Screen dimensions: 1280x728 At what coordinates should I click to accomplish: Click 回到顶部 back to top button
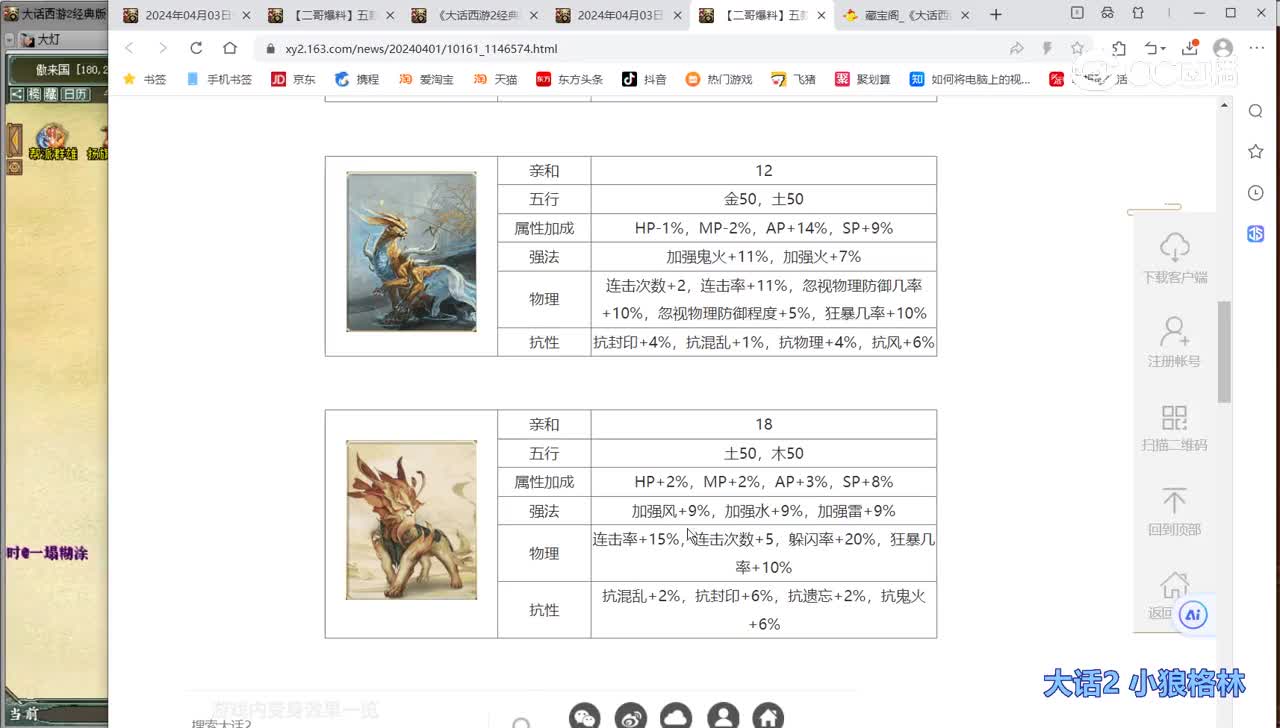pos(1174,511)
